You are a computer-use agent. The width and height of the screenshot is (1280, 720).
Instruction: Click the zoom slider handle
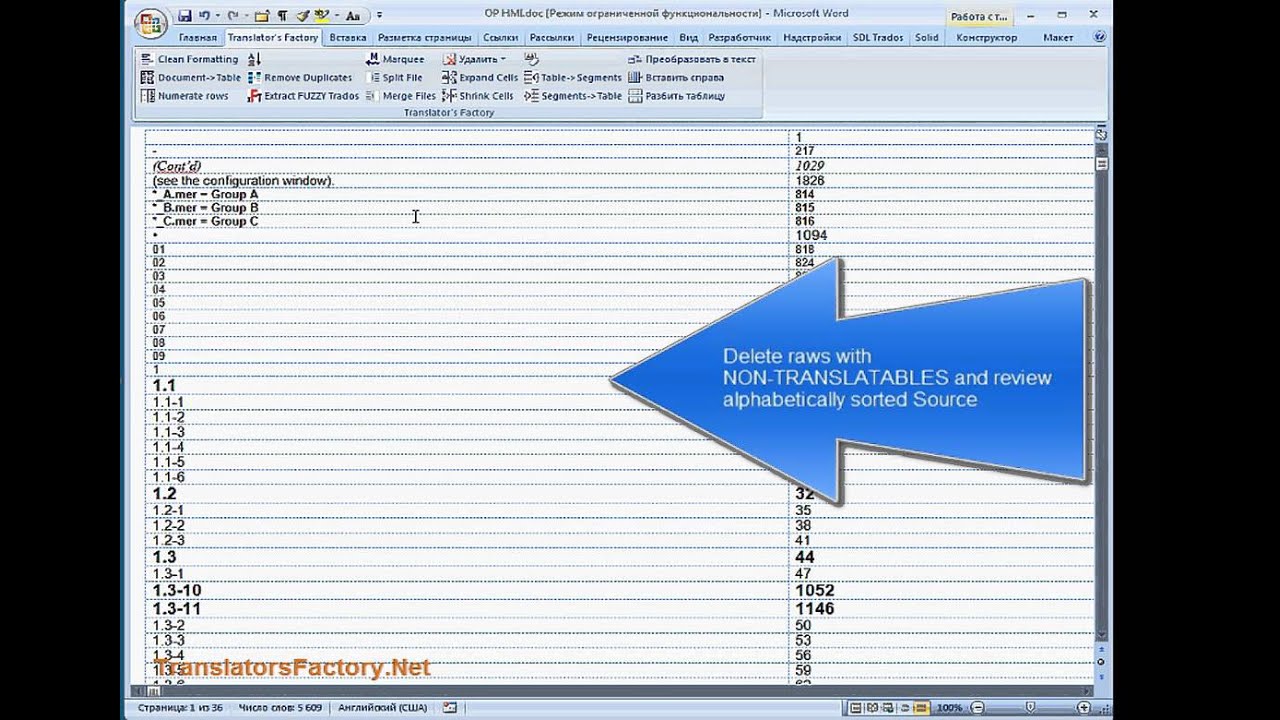coord(1030,707)
